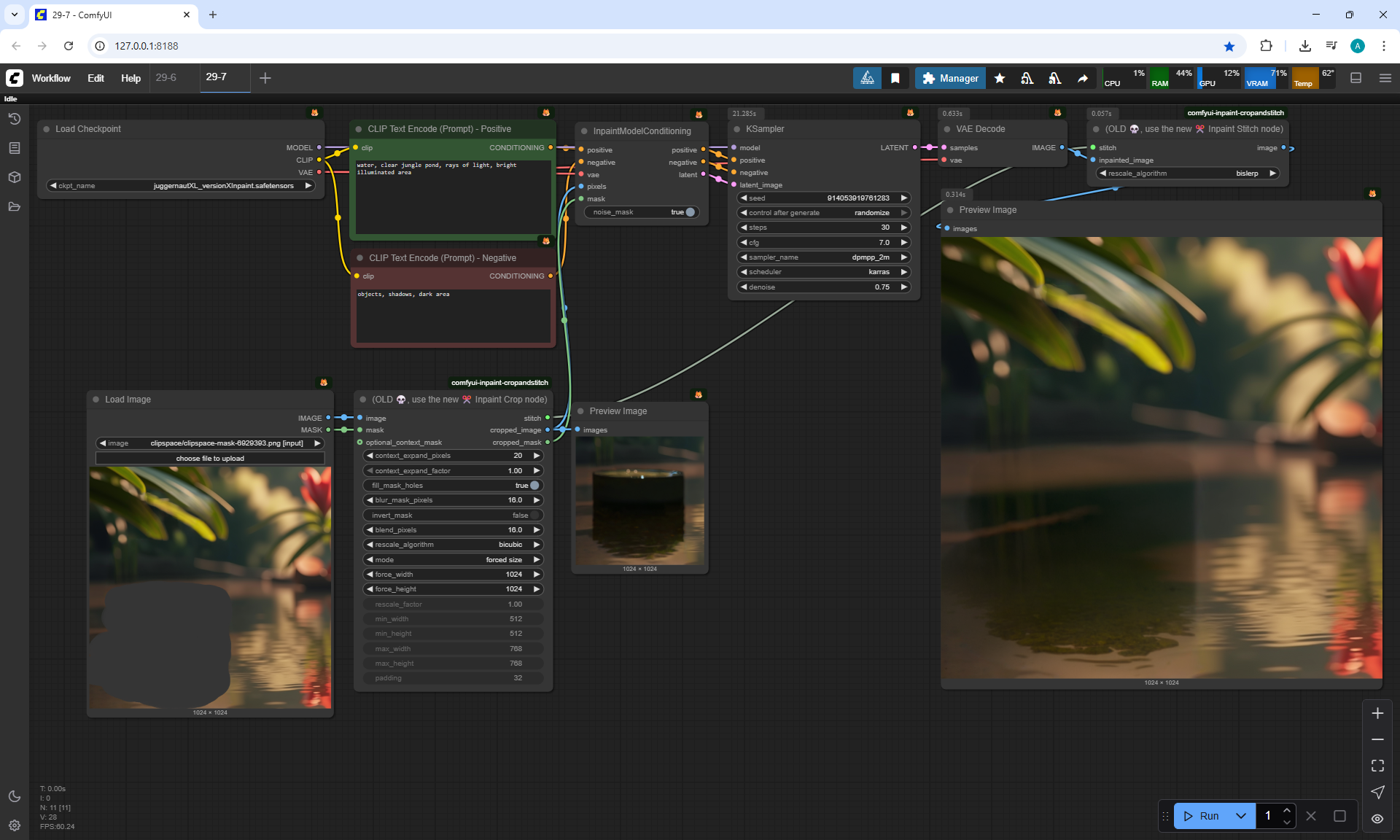Click the share arrow icon in toolbar
1400x840 pixels.
click(x=1083, y=78)
